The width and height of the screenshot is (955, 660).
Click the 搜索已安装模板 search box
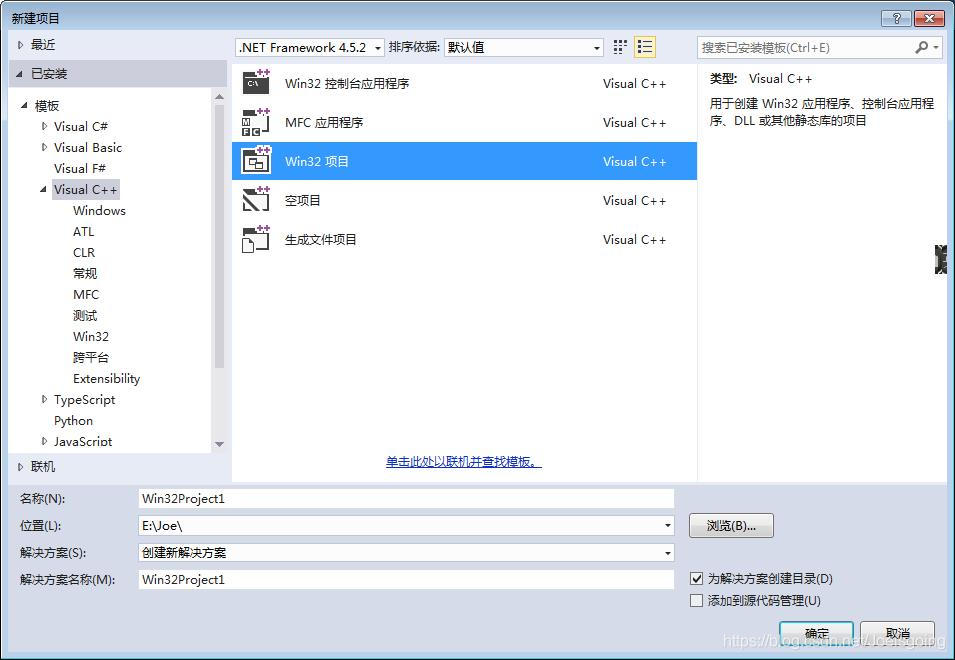(806, 47)
